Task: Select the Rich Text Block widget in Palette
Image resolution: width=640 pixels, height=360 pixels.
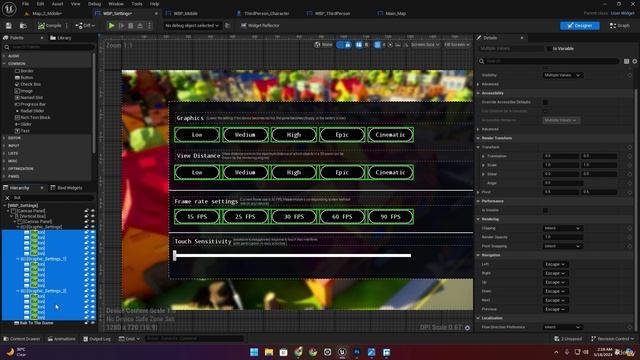Action: 32,118
